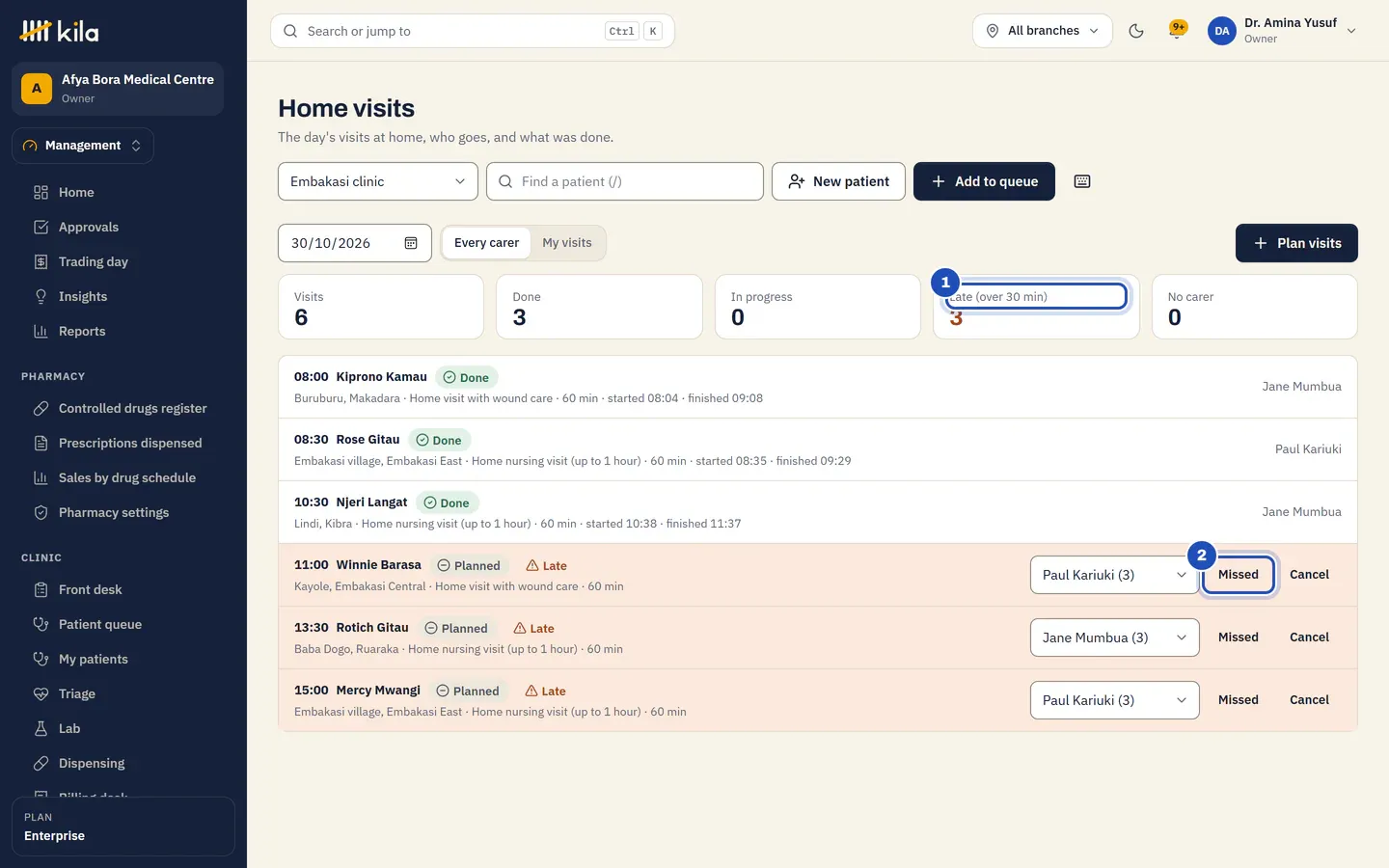Click the Afya Bora Medical Centre card
Screen dimensions: 1389x868
(x=118, y=89)
